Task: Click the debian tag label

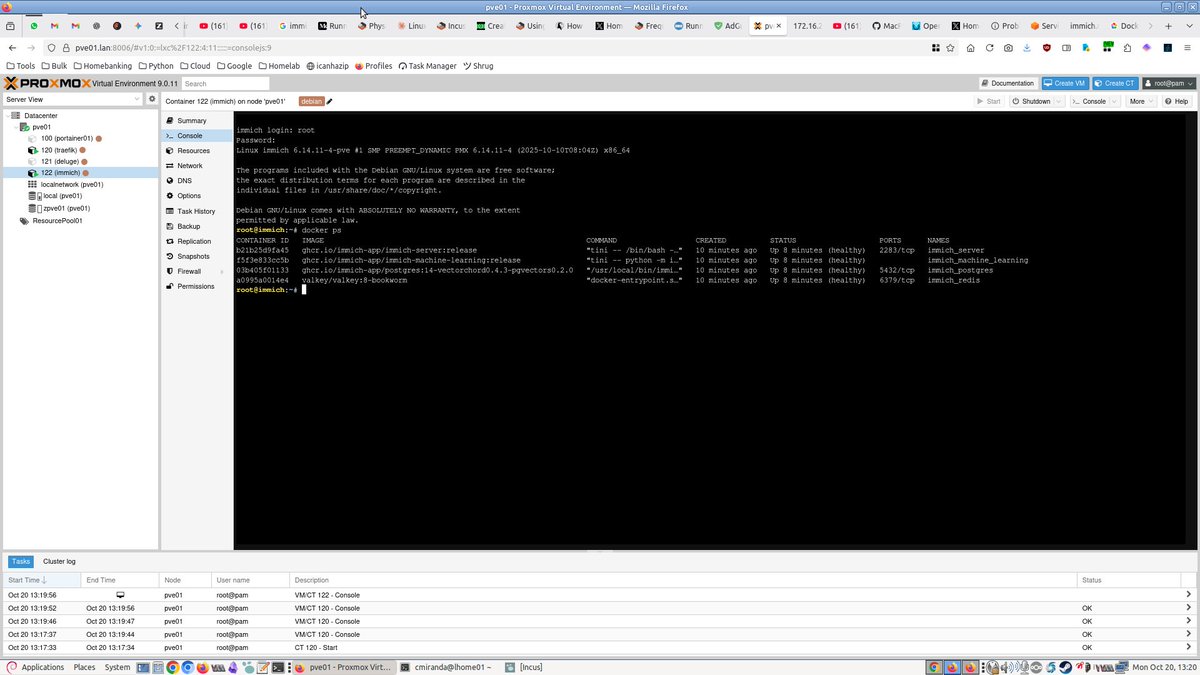Action: 311,101
